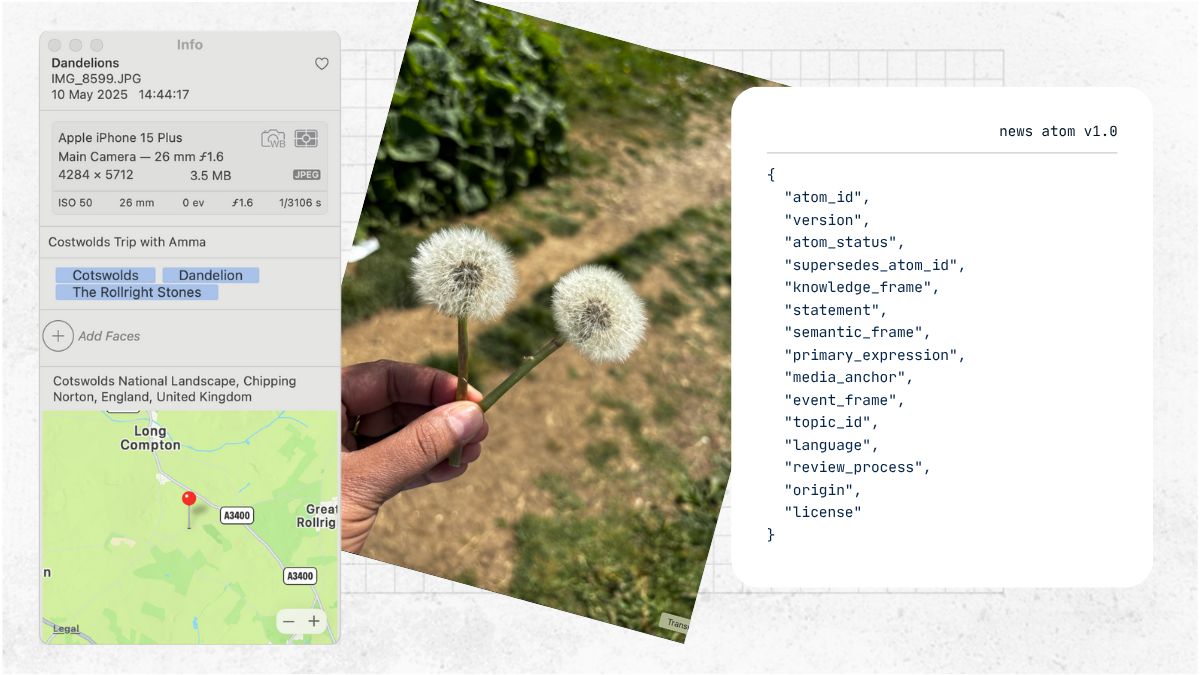Click the Info window title
This screenshot has width=1200, height=675.
click(x=189, y=44)
